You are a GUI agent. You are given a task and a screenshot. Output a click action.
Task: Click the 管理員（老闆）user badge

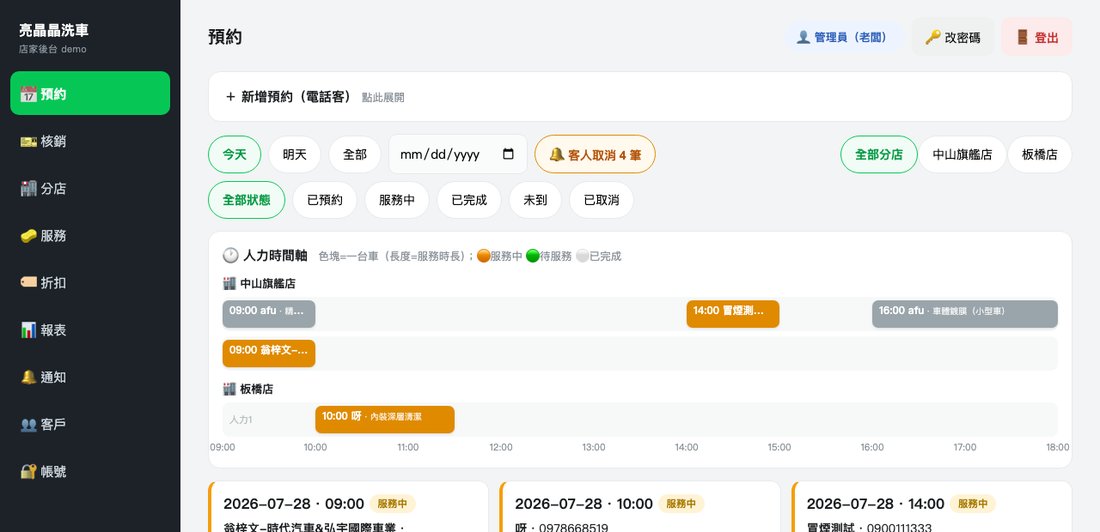pos(844,37)
